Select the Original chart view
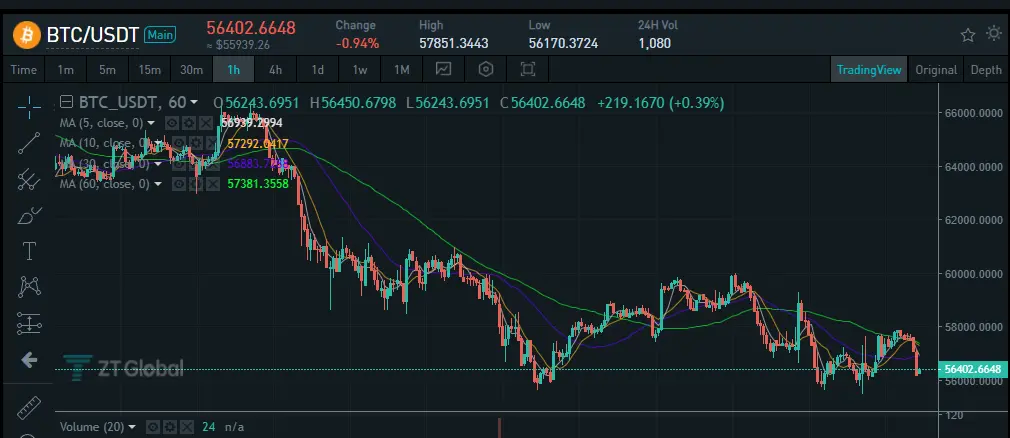This screenshot has width=1010, height=438. [936, 70]
